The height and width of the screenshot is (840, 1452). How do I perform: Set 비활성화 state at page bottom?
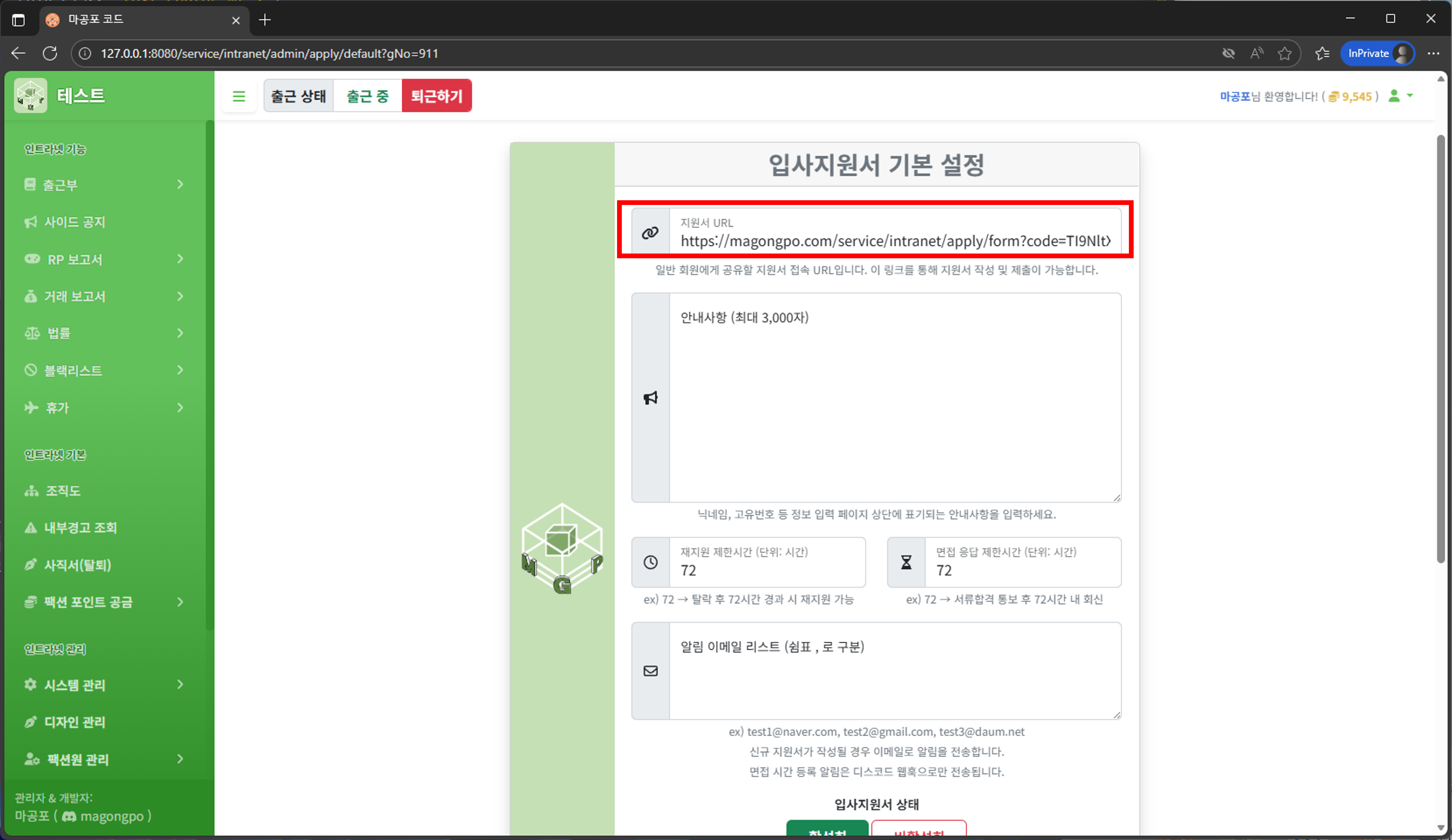[x=919, y=834]
